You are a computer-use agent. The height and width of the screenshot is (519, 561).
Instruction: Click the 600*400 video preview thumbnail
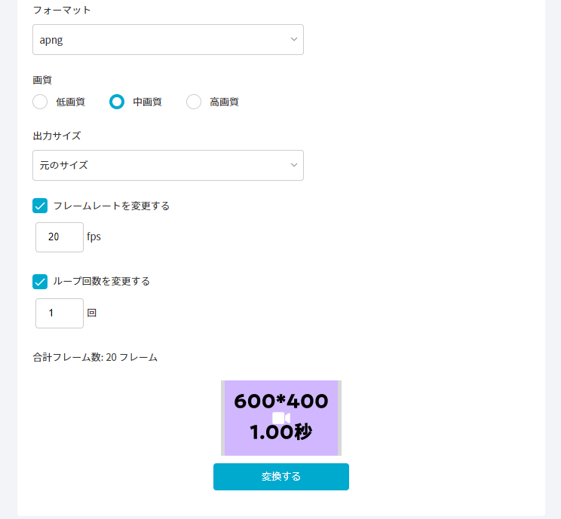coord(281,418)
